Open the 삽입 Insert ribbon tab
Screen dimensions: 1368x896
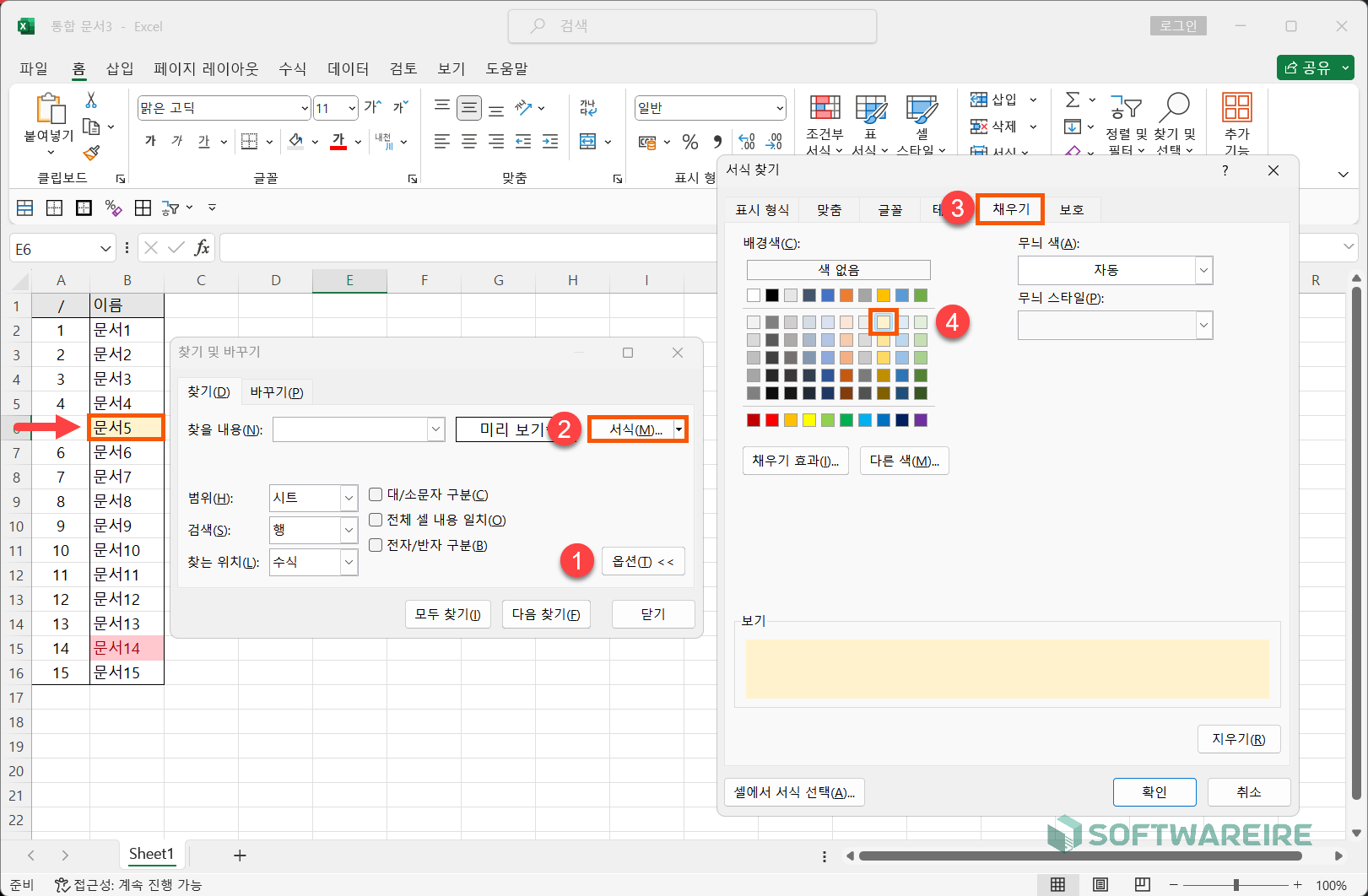point(120,68)
